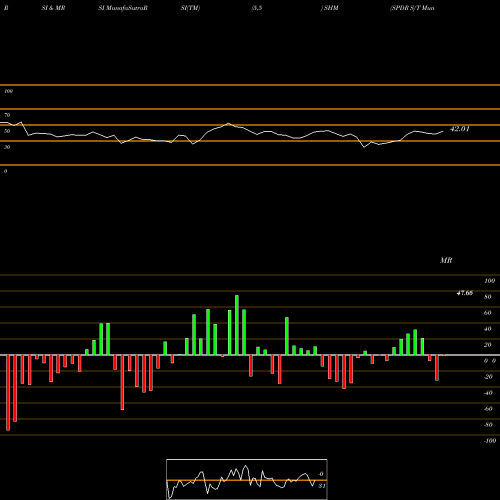The width and height of the screenshot is (500, 500).
Task: Click the '20' label on MR axis
Action: tap(488, 345)
